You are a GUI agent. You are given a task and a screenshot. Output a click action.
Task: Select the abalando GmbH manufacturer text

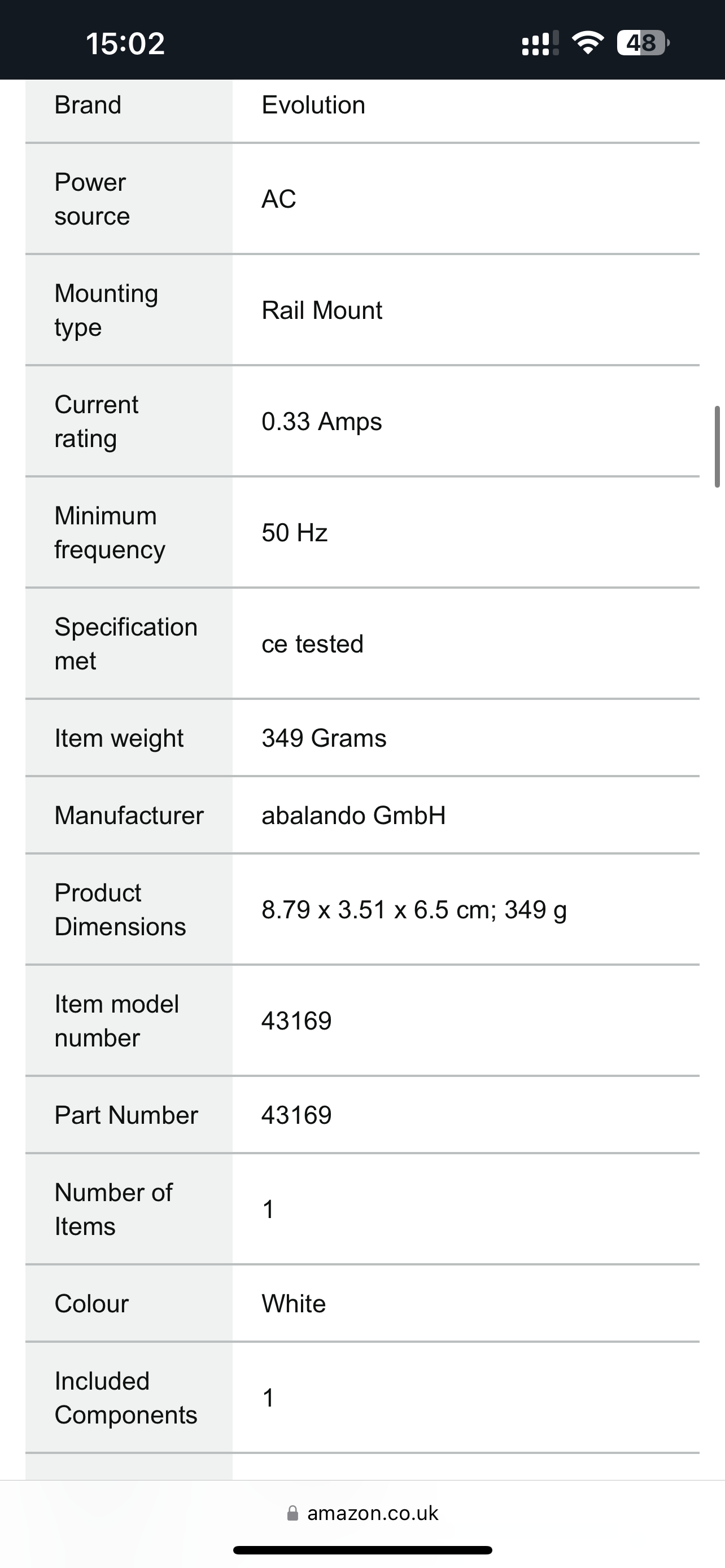[x=353, y=816]
